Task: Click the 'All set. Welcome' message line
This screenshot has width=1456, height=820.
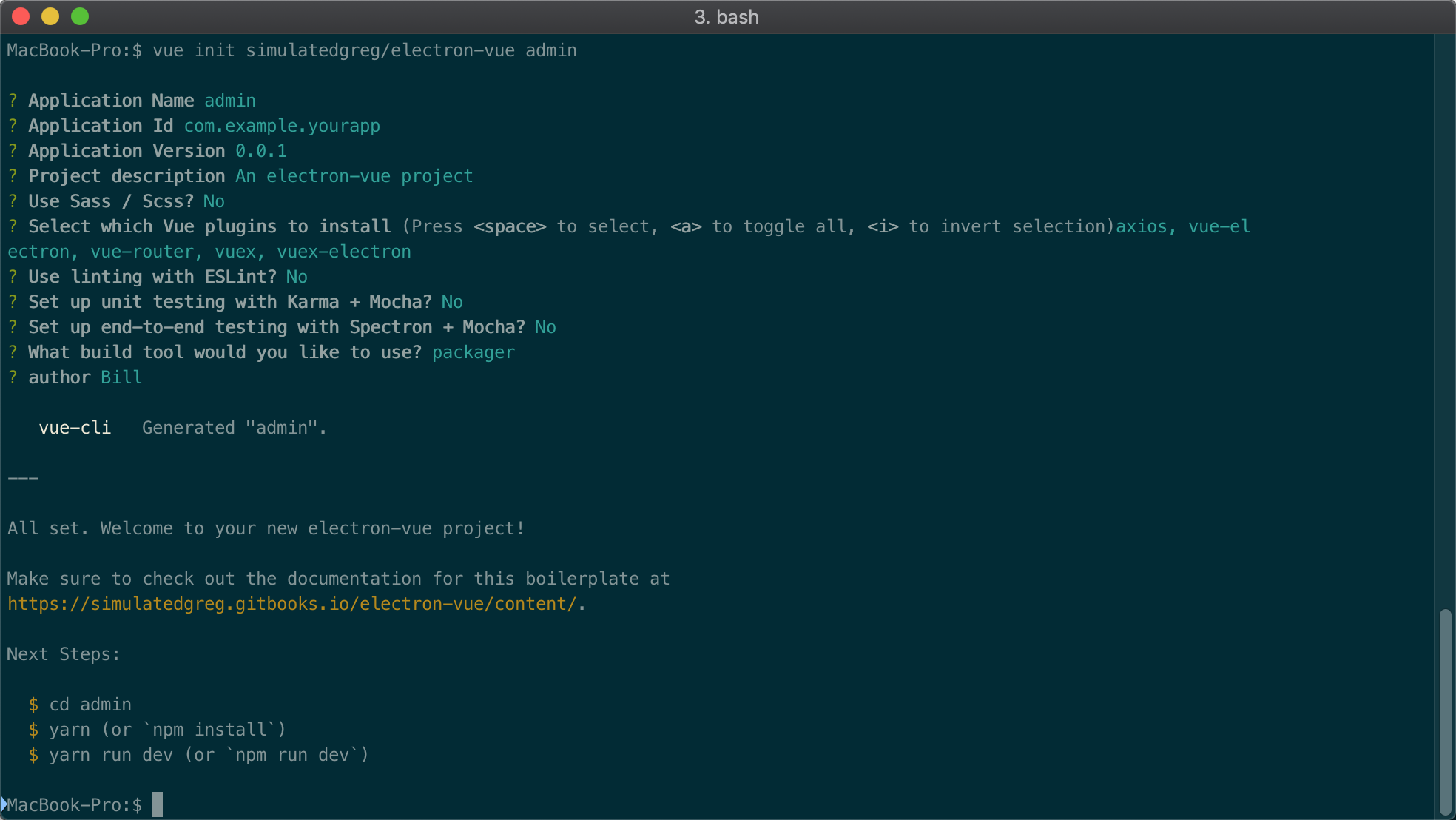Action: coord(266,528)
